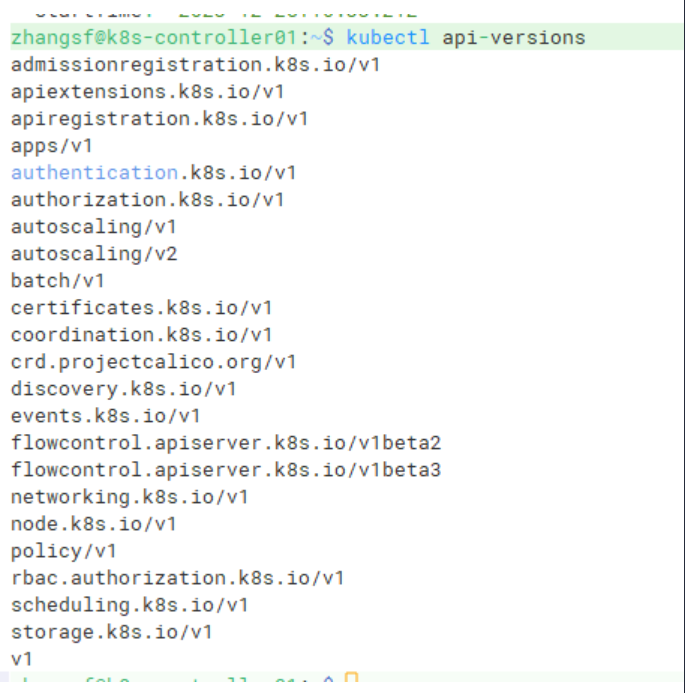Click the authorization.k8s.io/v1 line

click(147, 200)
